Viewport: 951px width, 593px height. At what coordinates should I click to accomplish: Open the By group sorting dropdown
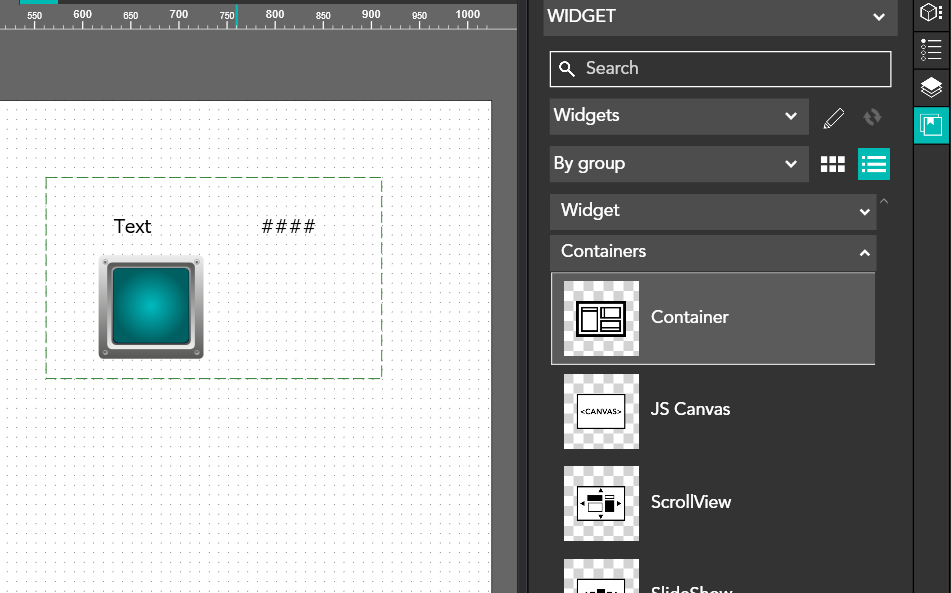coord(678,164)
